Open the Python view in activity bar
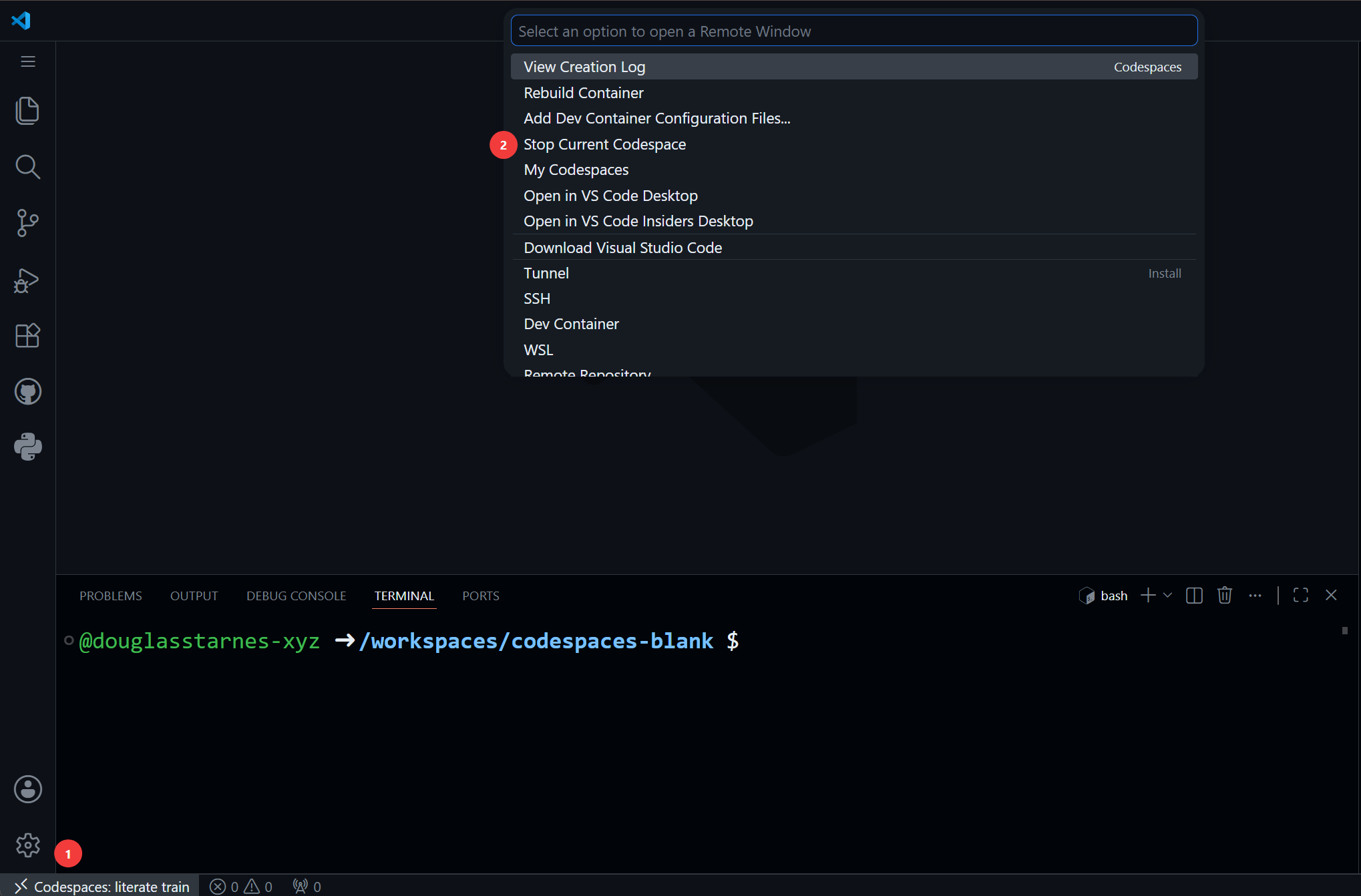Viewport: 1361px width, 896px height. pyautogui.click(x=27, y=447)
